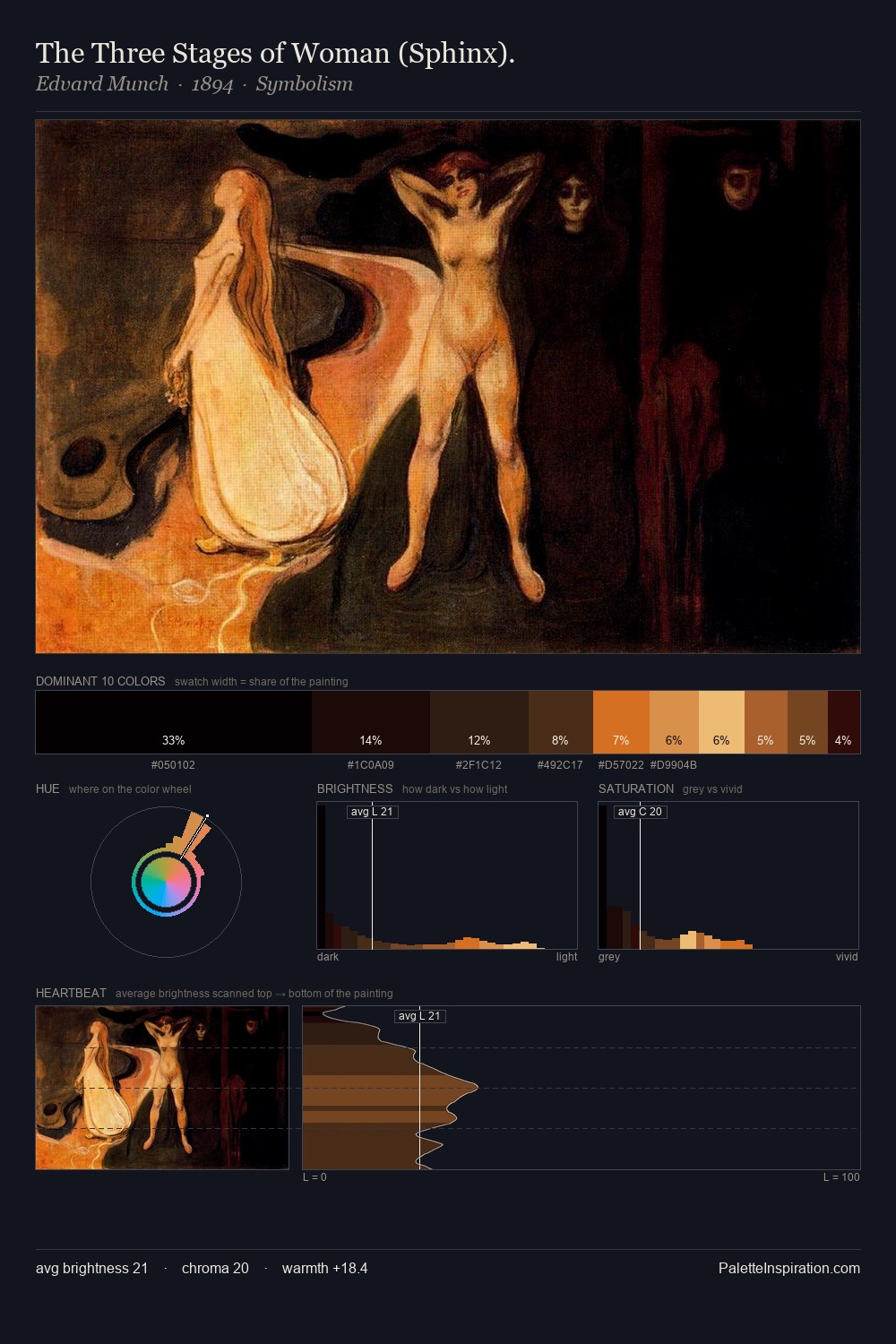Image resolution: width=896 pixels, height=1344 pixels.
Task: Select the 7% orange swatch
Action: 621,722
